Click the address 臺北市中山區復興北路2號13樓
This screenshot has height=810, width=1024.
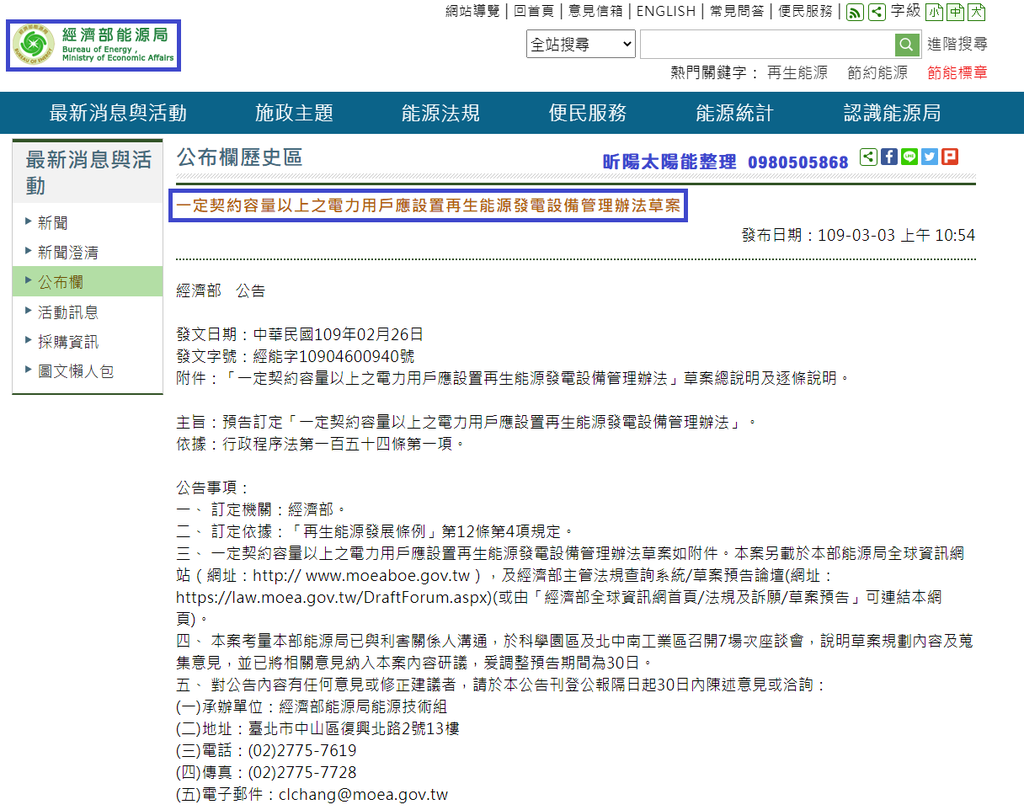click(353, 728)
